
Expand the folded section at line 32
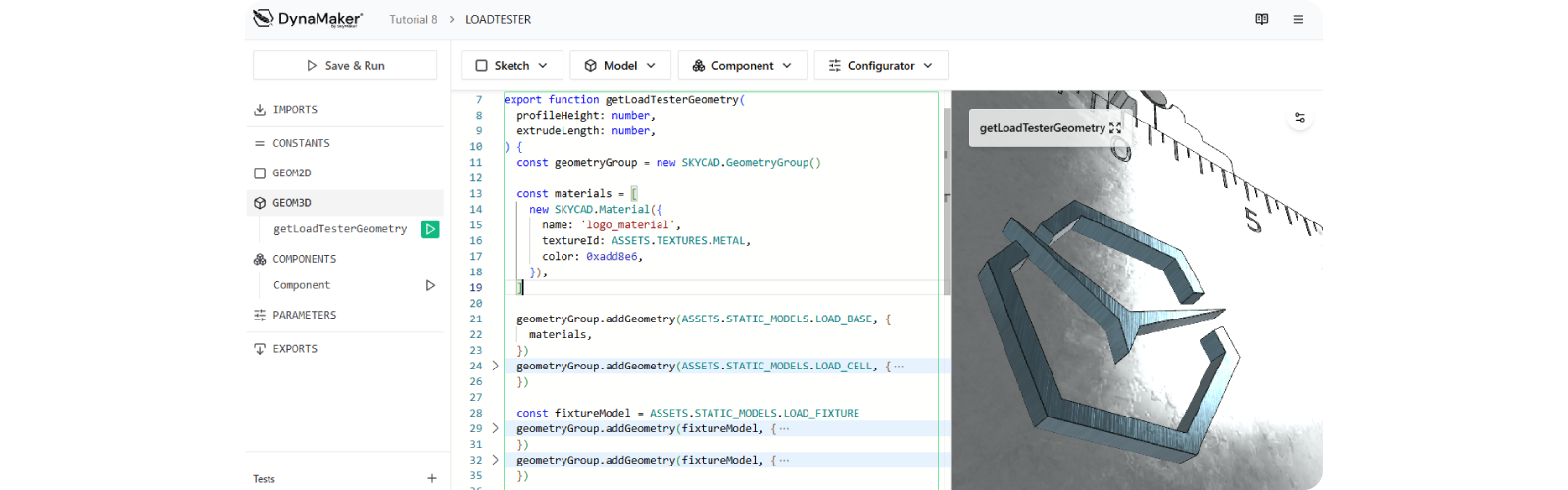click(x=495, y=460)
